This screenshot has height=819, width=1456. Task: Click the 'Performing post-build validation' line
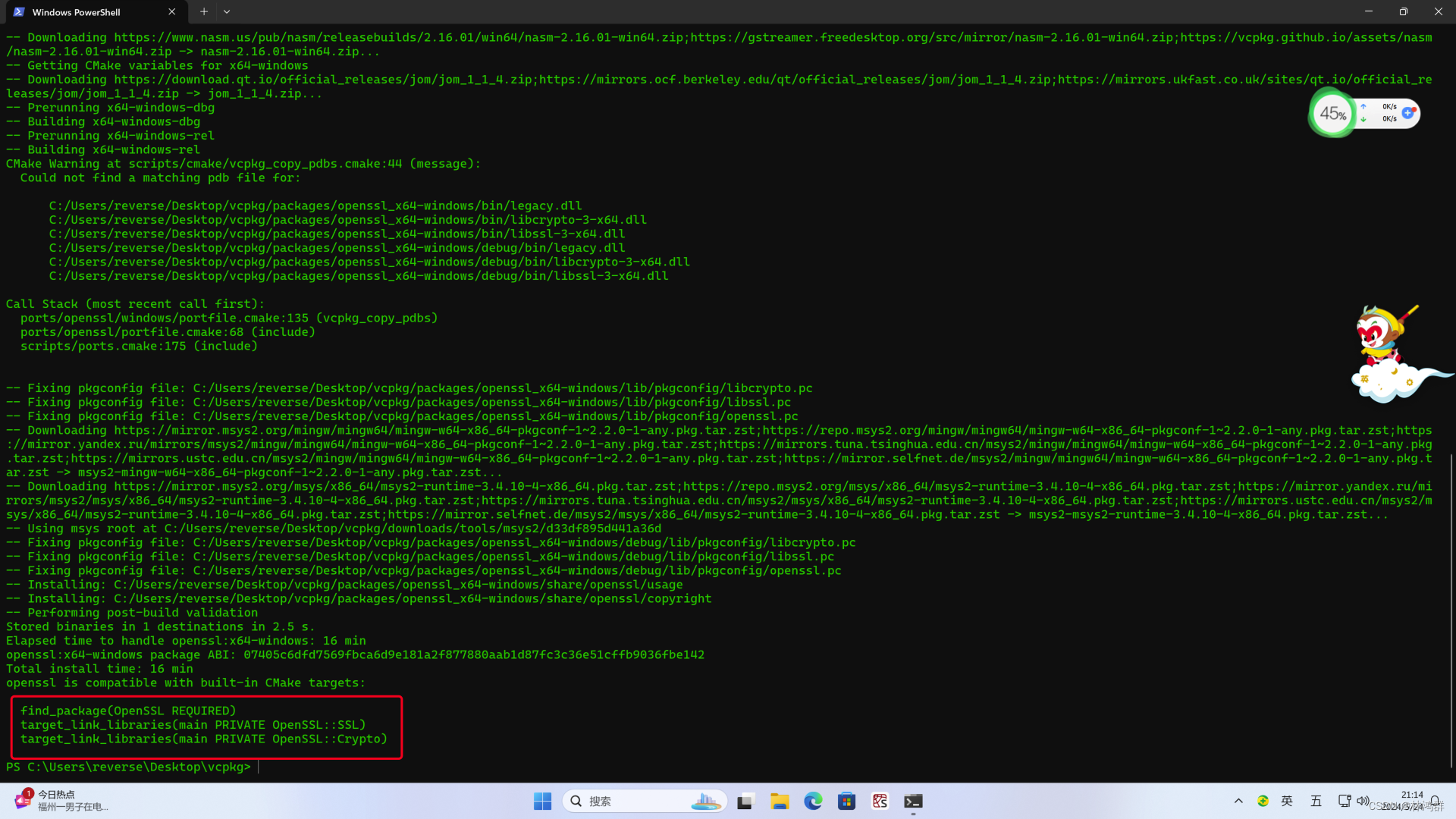coord(132,613)
